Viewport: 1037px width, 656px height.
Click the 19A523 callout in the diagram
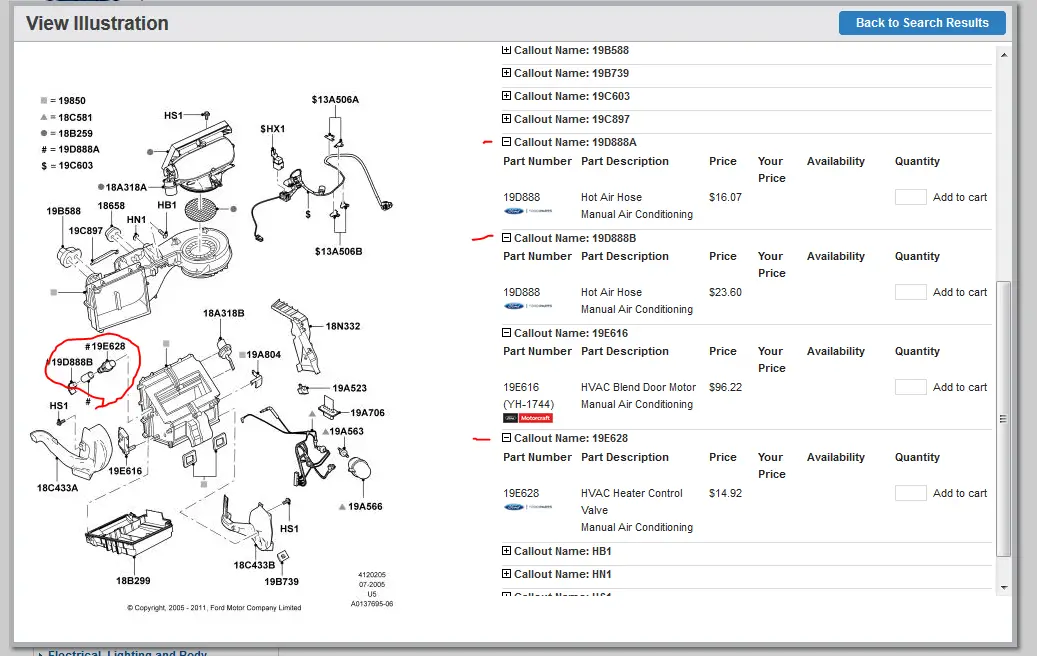[349, 388]
